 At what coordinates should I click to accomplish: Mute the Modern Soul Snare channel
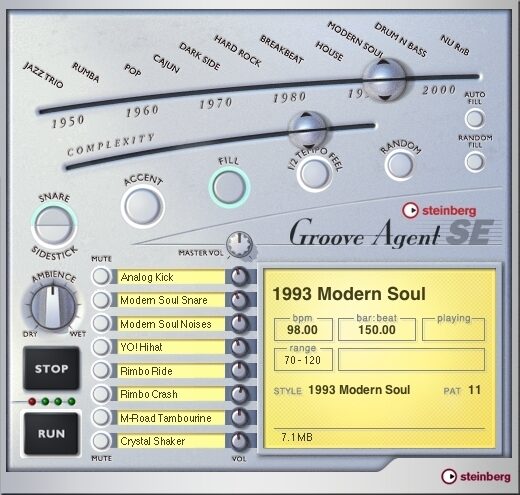coord(101,300)
